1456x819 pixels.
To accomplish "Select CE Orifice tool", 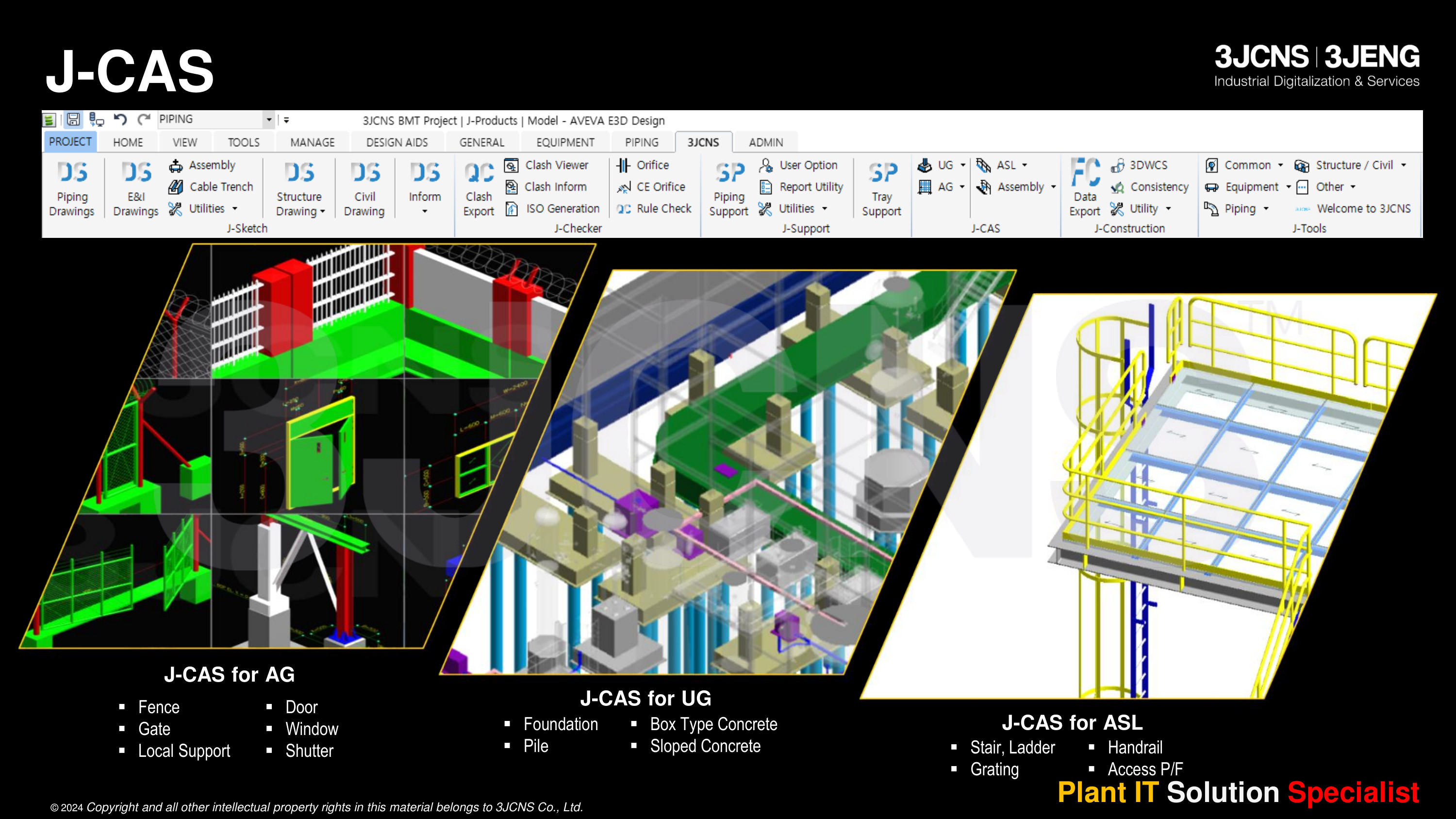I will pos(651,186).
